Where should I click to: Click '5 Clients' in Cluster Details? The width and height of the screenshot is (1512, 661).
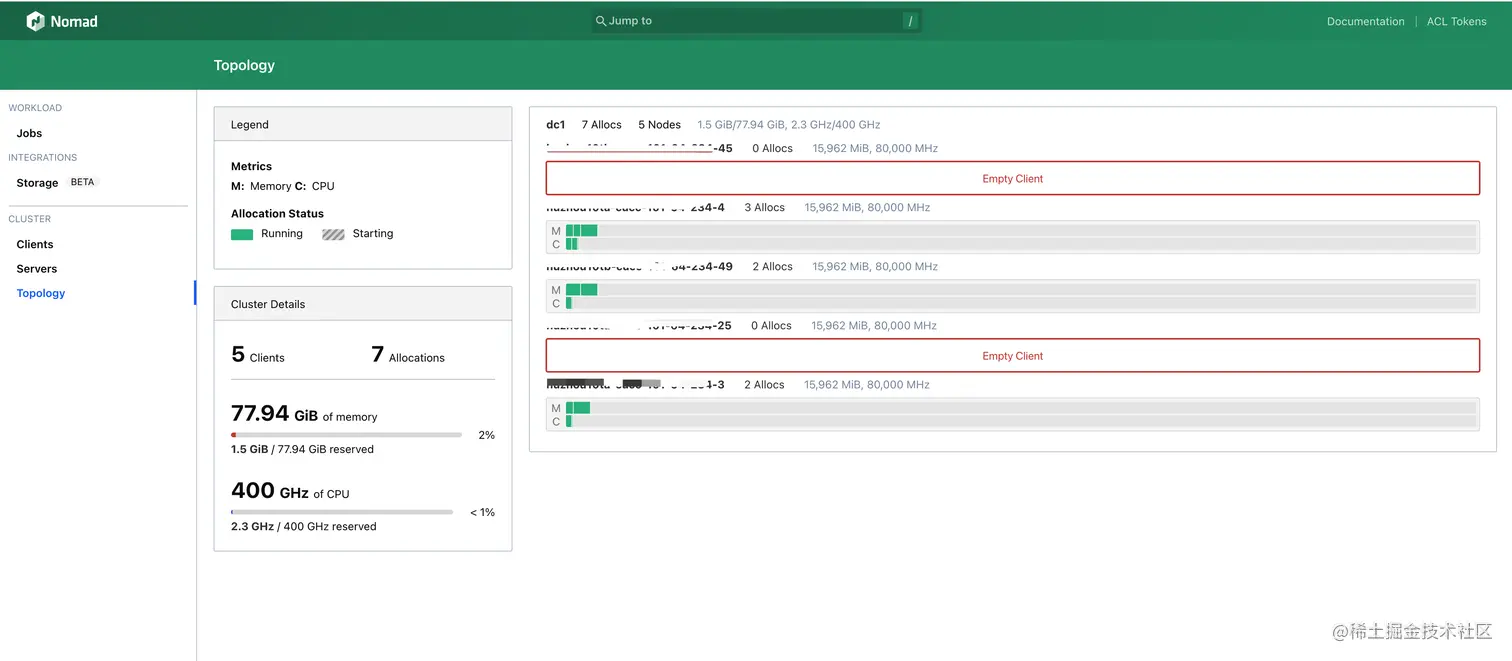pyautogui.click(x=258, y=355)
